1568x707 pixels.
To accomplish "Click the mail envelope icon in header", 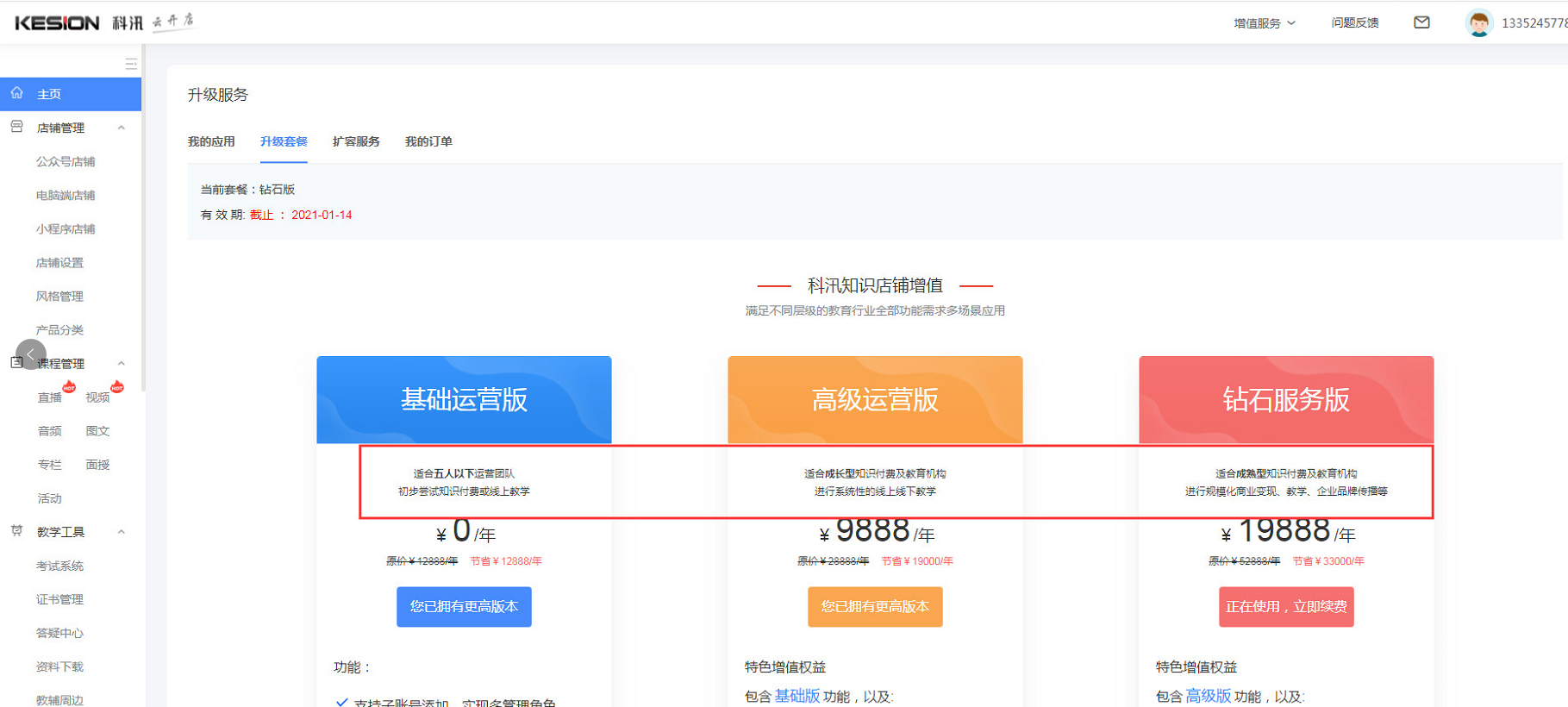I will [x=1421, y=22].
